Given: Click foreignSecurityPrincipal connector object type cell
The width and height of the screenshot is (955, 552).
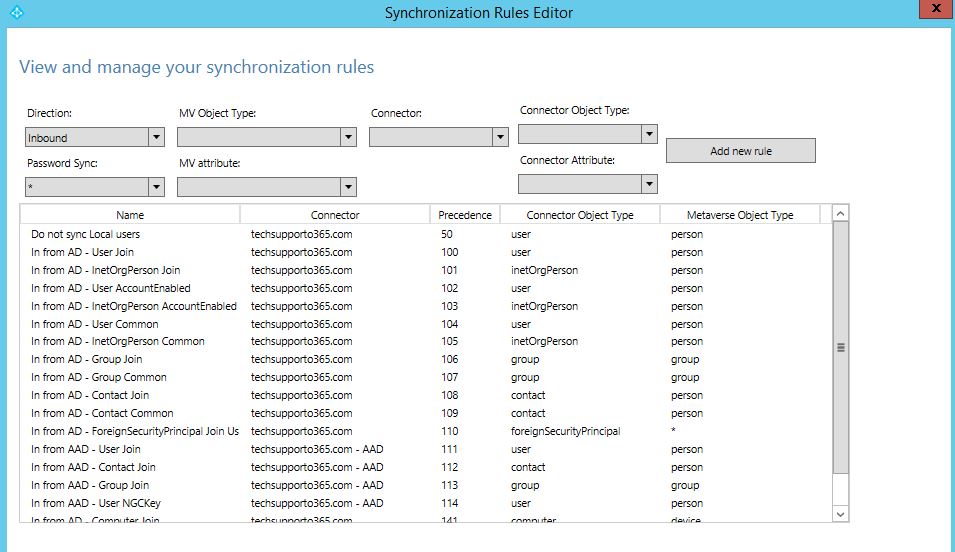Looking at the screenshot, I should pos(565,431).
